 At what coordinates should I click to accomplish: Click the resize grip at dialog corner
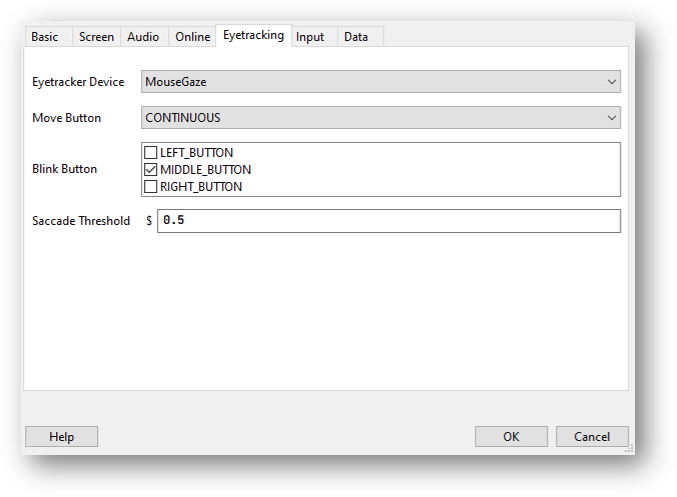(630, 449)
